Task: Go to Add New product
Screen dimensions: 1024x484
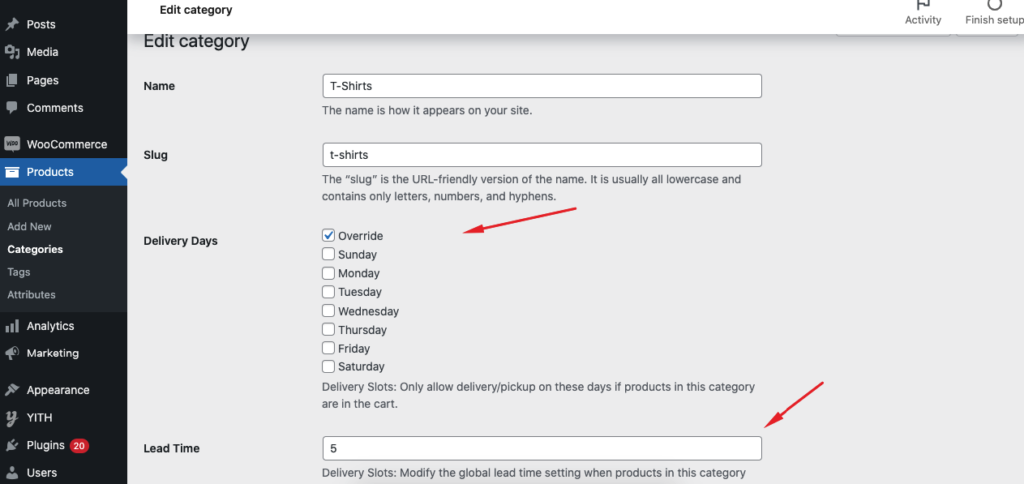Action: coord(29,227)
